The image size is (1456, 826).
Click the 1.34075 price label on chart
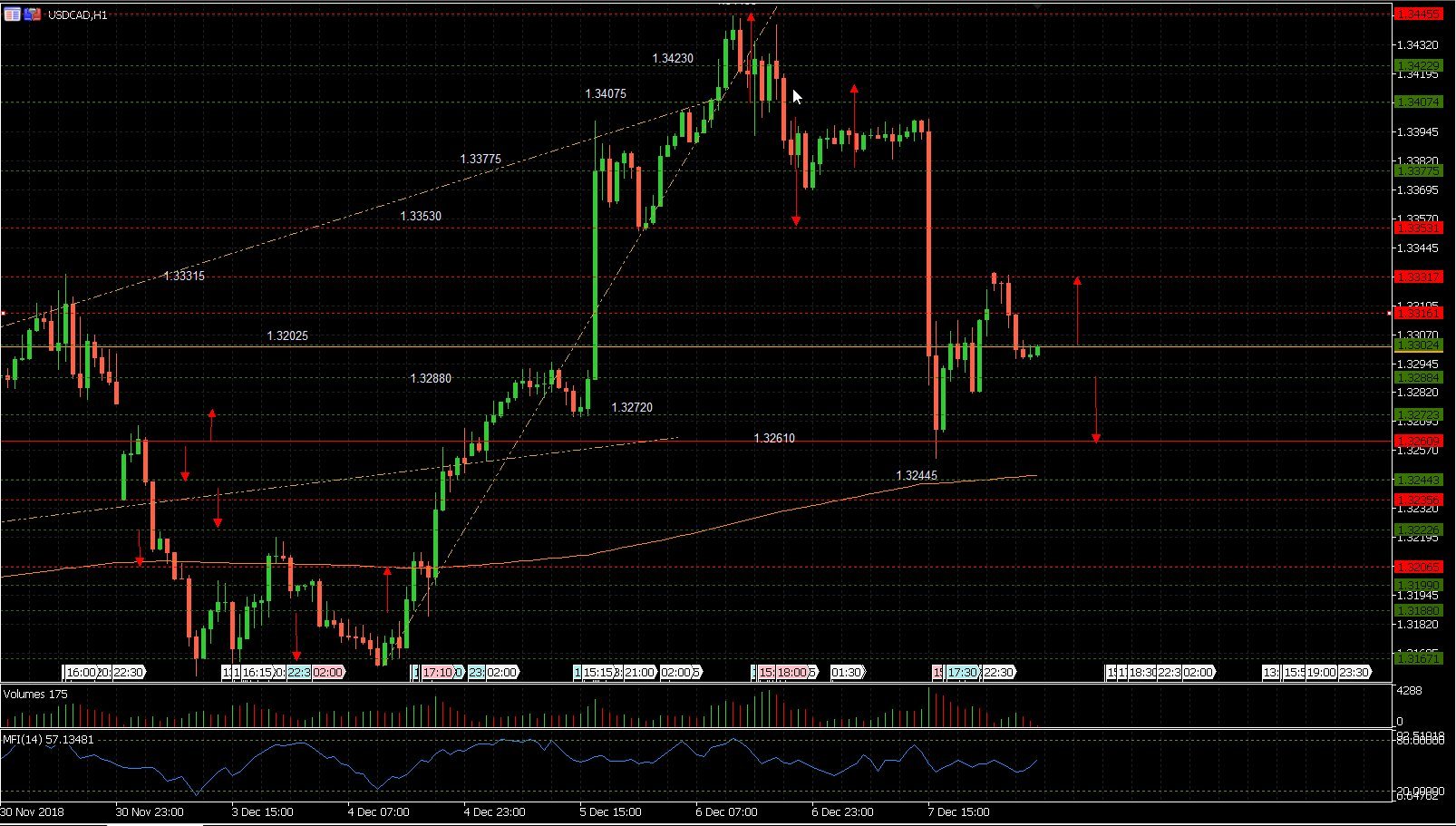[x=606, y=93]
